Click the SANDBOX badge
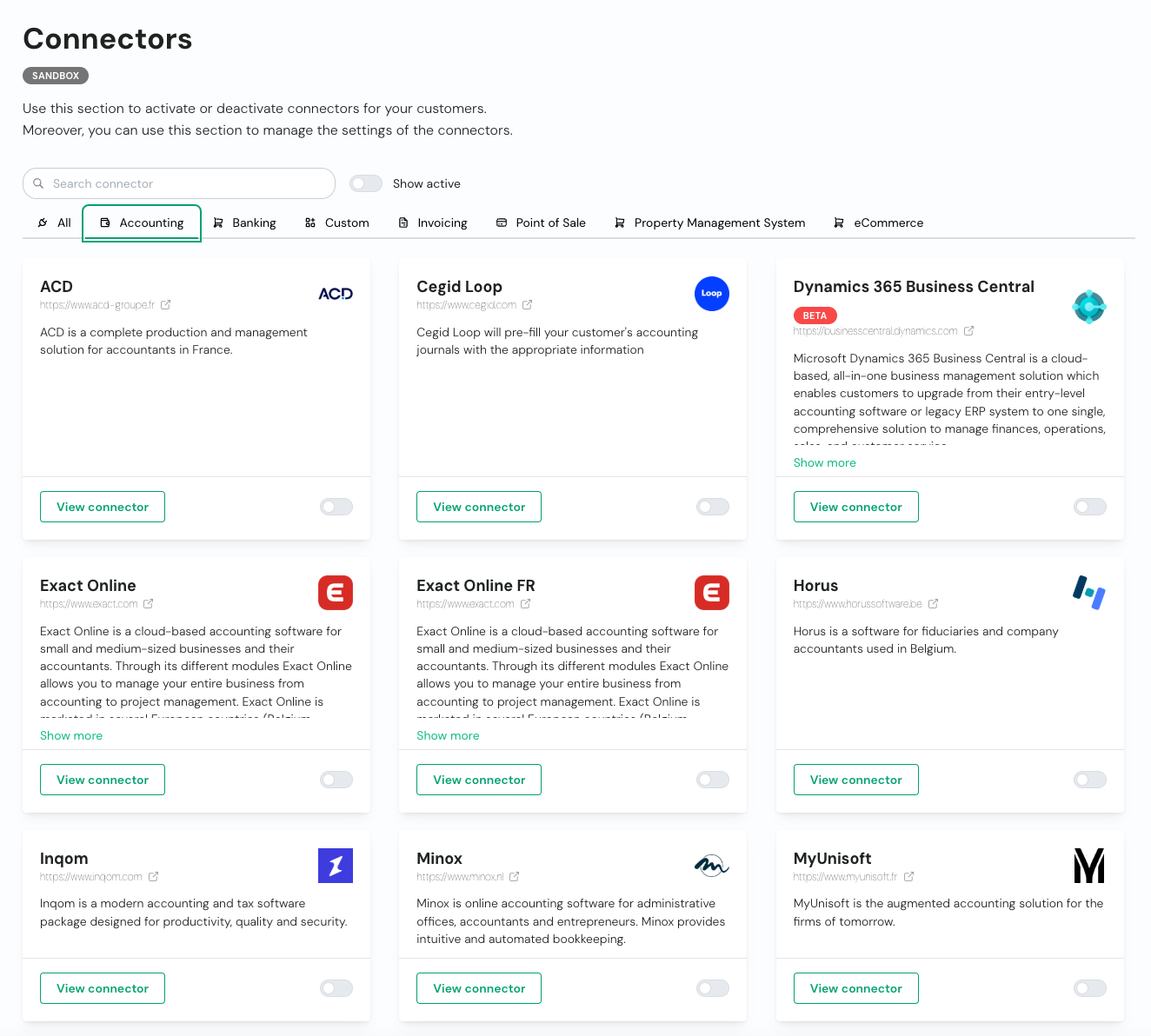Image resolution: width=1151 pixels, height=1036 pixels. click(x=56, y=76)
